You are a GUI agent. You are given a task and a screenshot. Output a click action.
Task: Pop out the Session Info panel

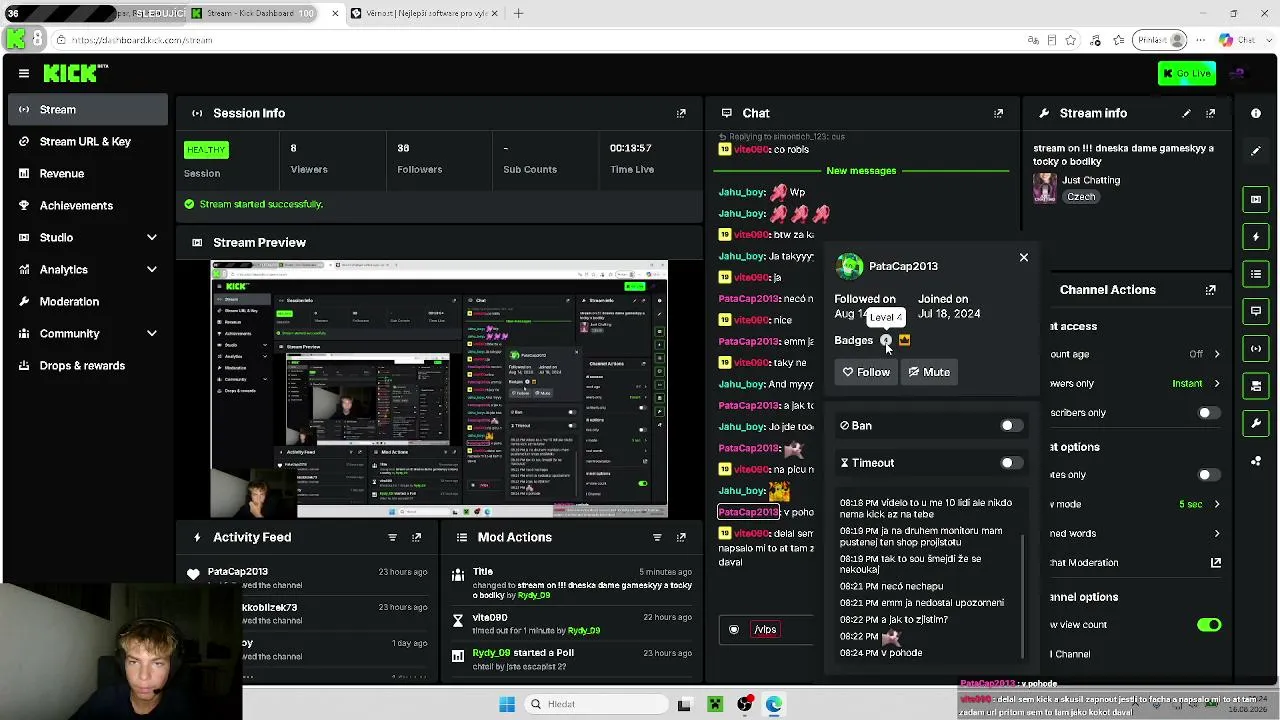(681, 113)
